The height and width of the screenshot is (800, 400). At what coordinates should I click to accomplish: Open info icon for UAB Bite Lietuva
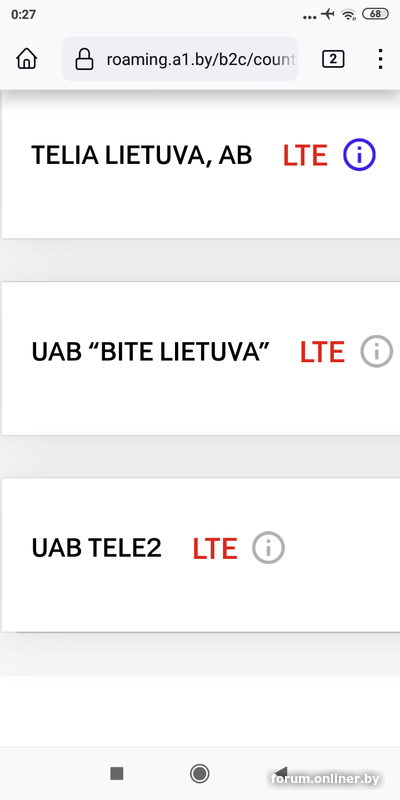377,351
